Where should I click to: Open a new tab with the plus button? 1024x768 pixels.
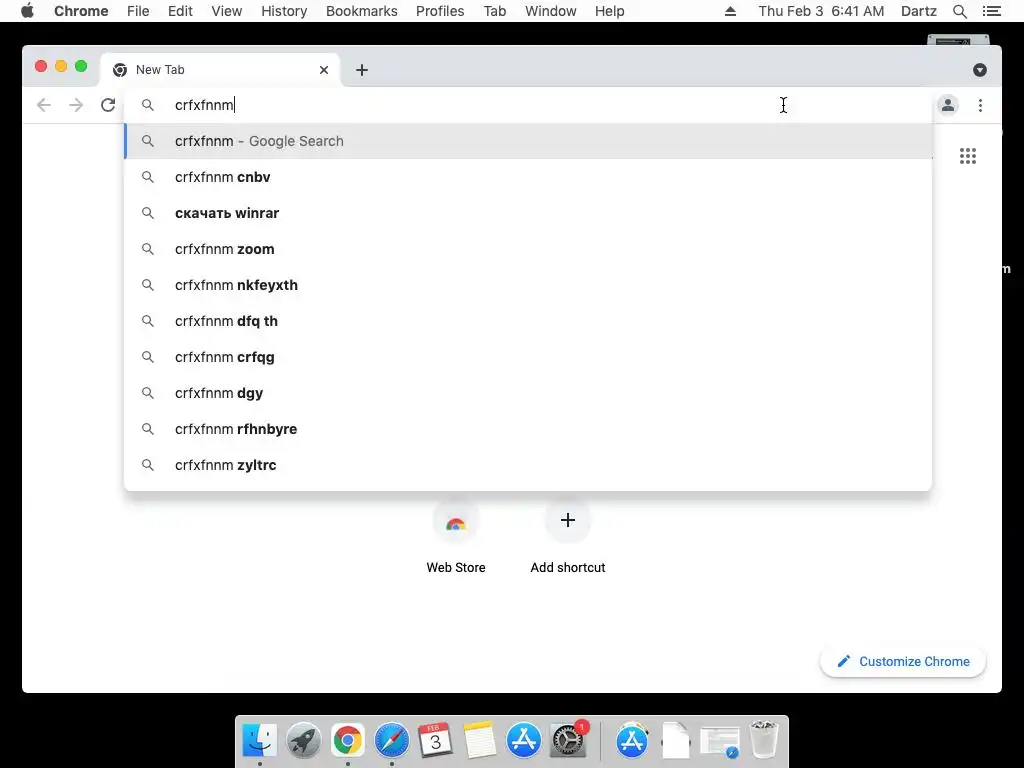(362, 70)
